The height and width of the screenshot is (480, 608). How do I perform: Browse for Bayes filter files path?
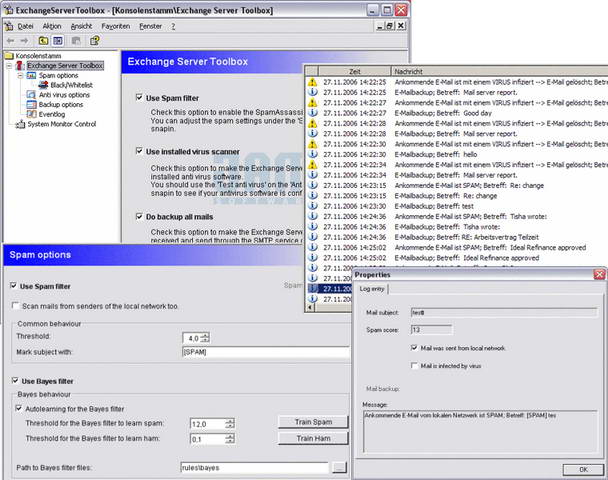(x=339, y=468)
